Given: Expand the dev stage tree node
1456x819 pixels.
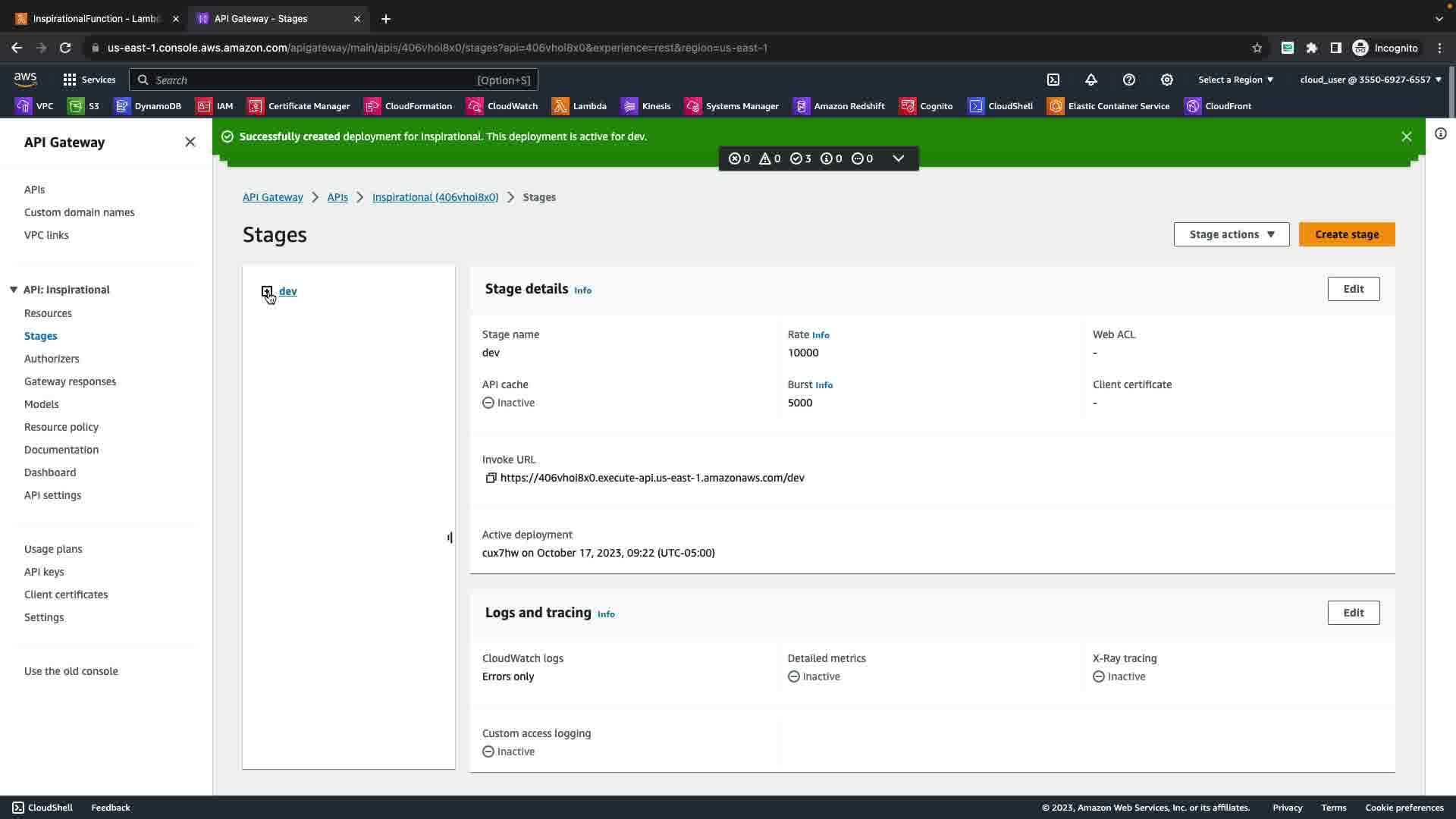Looking at the screenshot, I should click(x=267, y=291).
